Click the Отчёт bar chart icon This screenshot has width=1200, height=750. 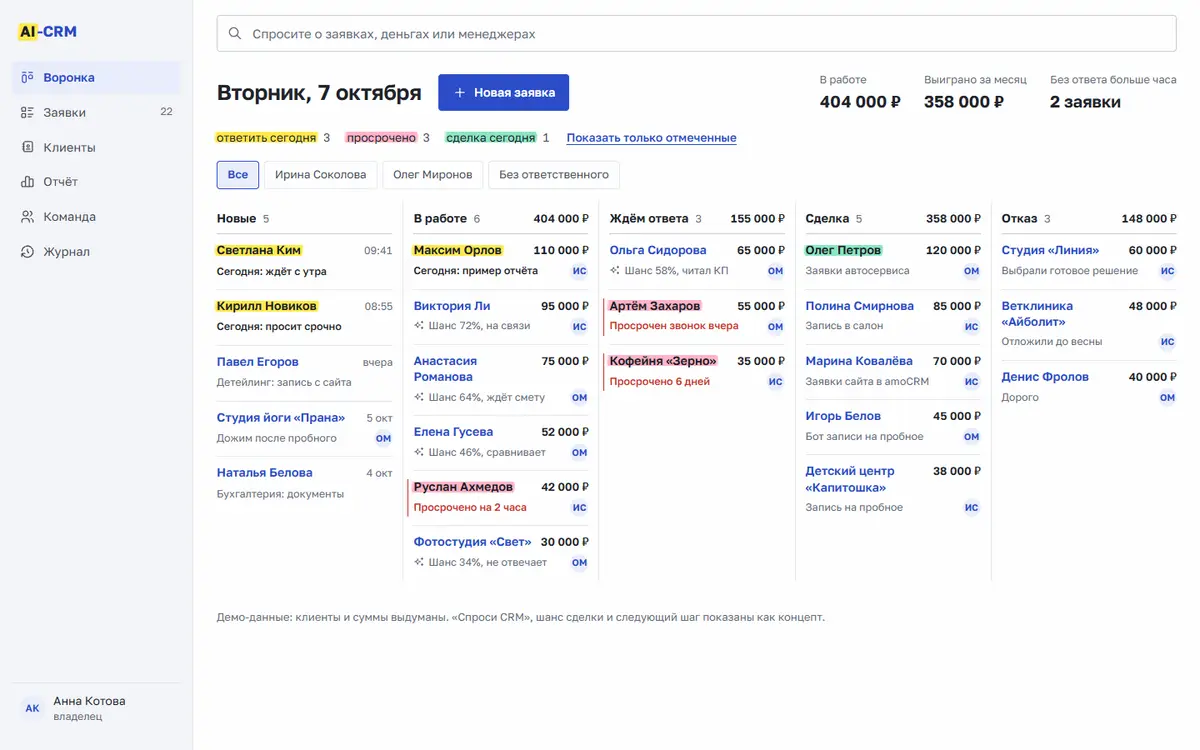click(28, 182)
